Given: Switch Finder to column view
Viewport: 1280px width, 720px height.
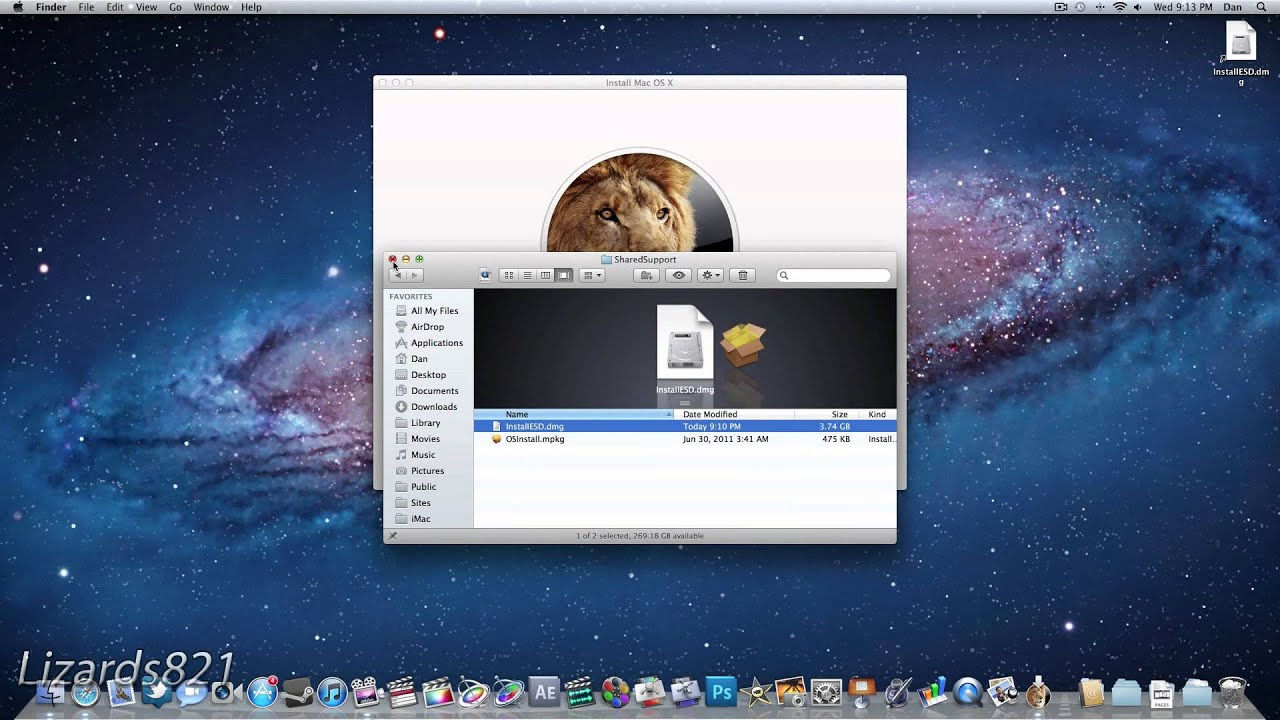Looking at the screenshot, I should [x=545, y=275].
